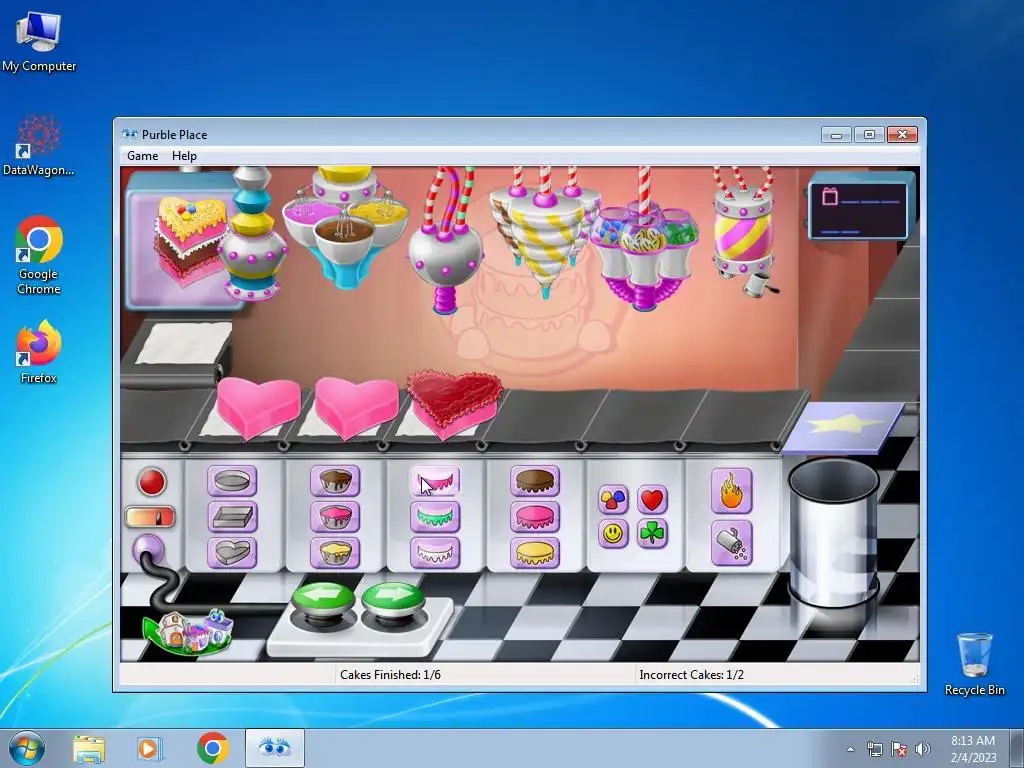
Task: Click Incorrect Cakes: 1/2 status text
Action: (691, 675)
